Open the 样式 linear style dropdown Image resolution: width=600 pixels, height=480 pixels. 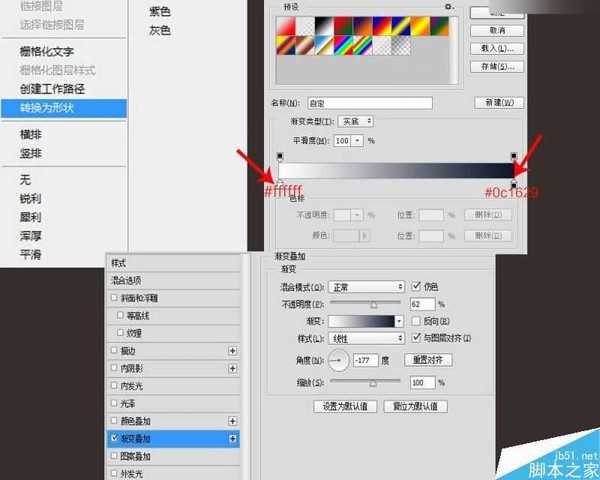(x=367, y=340)
